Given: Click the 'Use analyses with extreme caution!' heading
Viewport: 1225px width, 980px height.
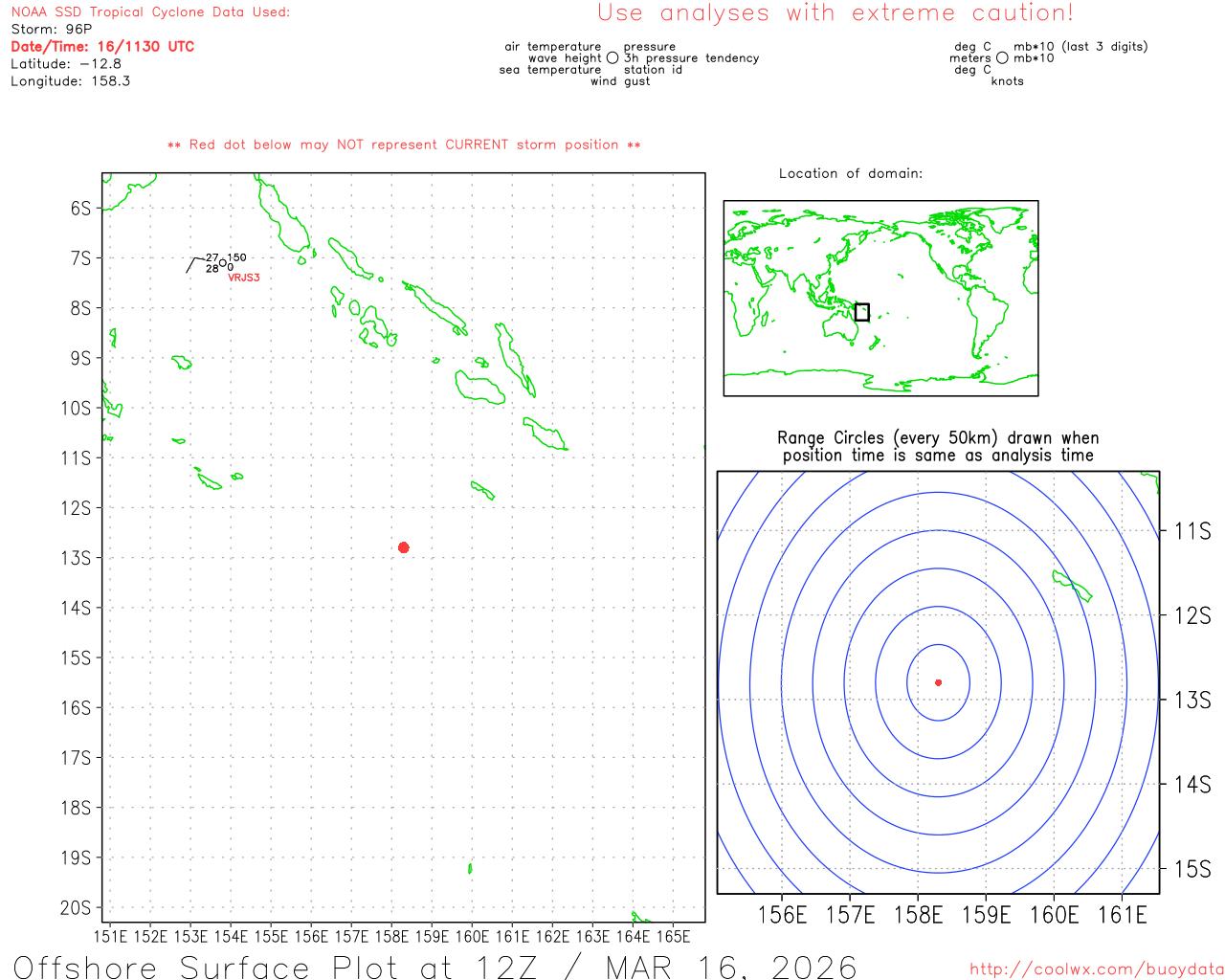Looking at the screenshot, I should click(835, 13).
